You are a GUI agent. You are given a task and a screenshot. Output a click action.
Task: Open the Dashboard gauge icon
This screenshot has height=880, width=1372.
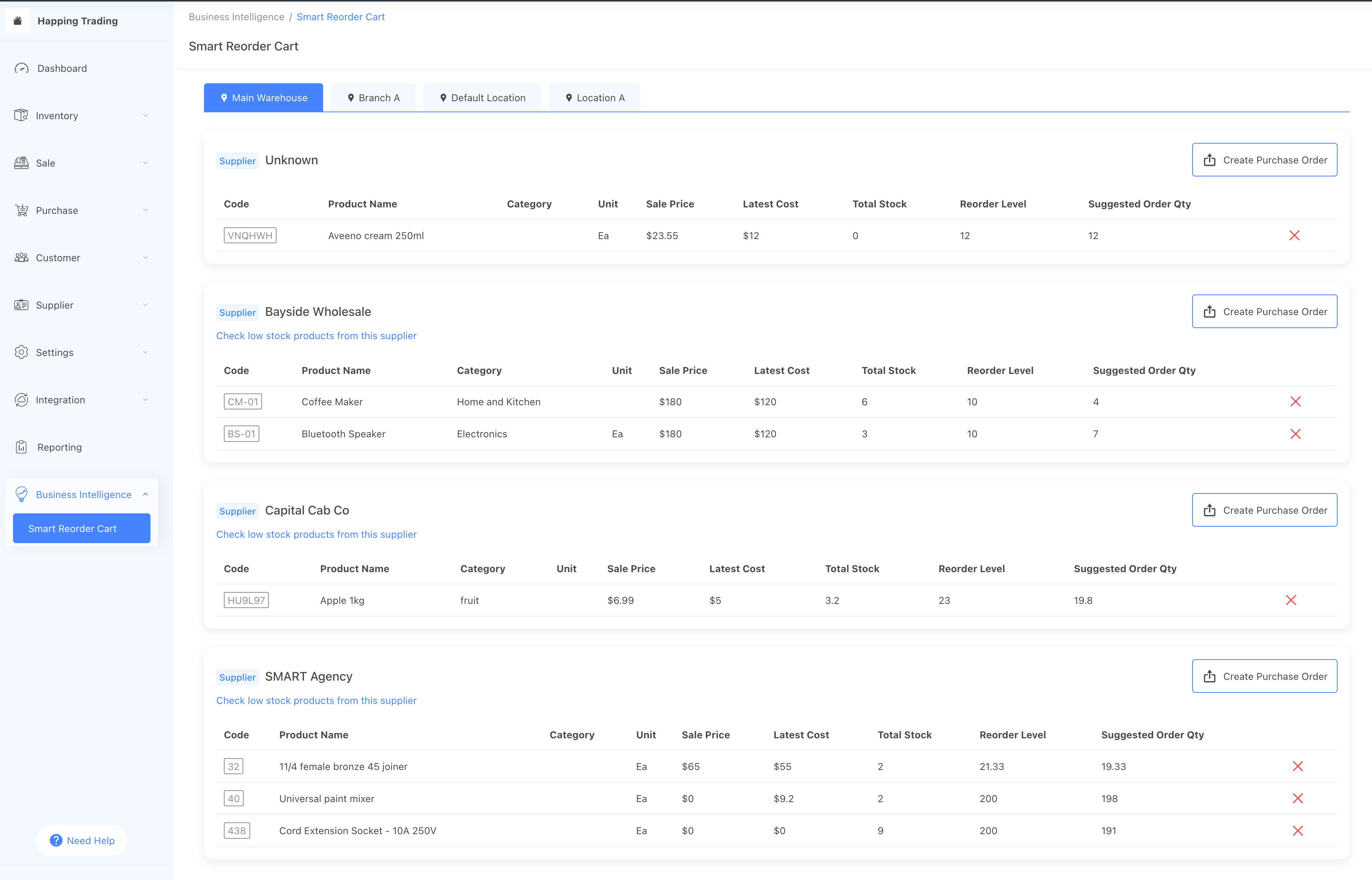coord(22,68)
